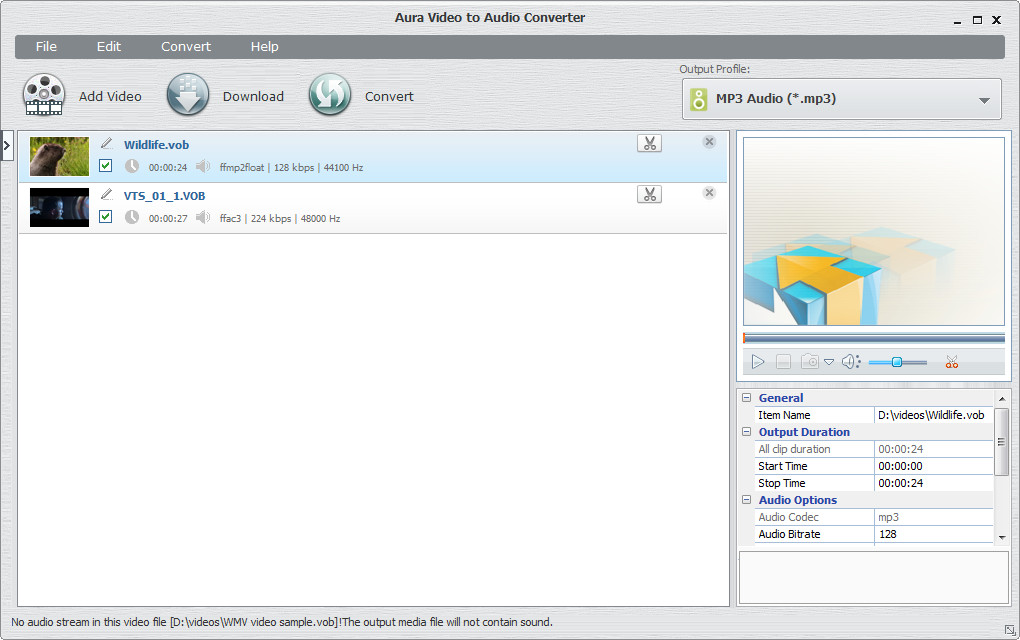Uncheck the Wildlife.vob checkbox
The width and height of the screenshot is (1020, 640).
106,165
